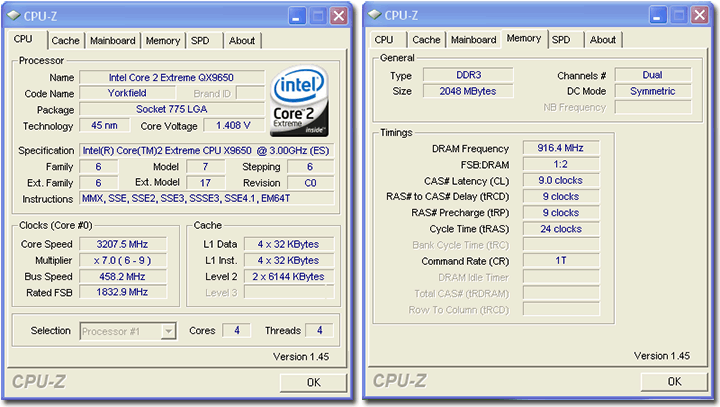Click the Socket 775 LGA package field
The width and height of the screenshot is (720, 407).
pyautogui.click(x=172, y=109)
